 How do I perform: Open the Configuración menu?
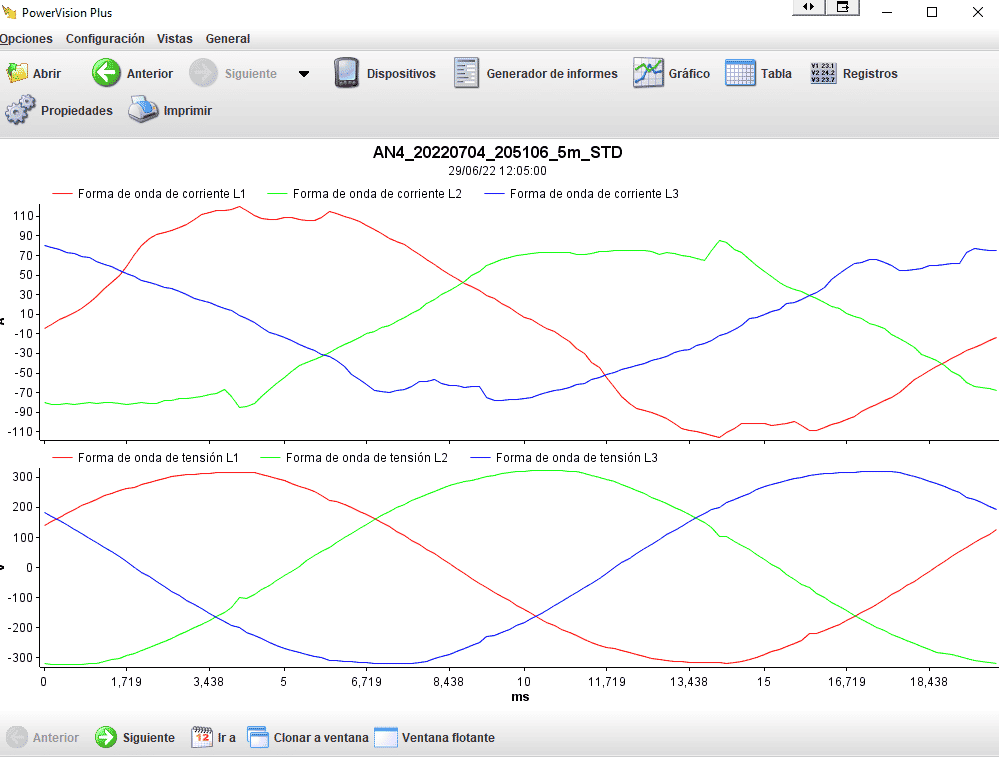pos(105,39)
